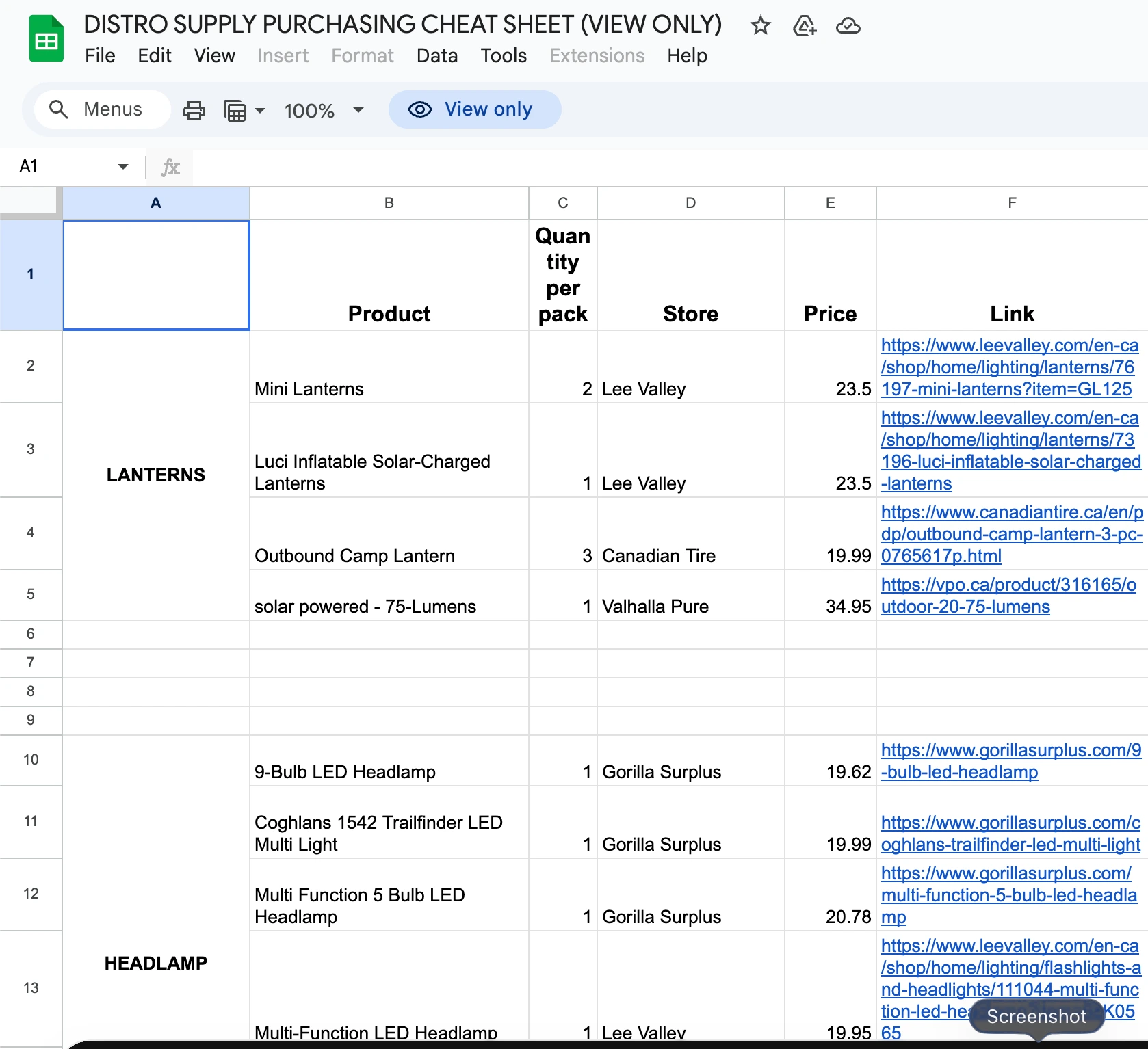Click the formula bar fx icon
1148x1049 pixels.
click(x=170, y=168)
